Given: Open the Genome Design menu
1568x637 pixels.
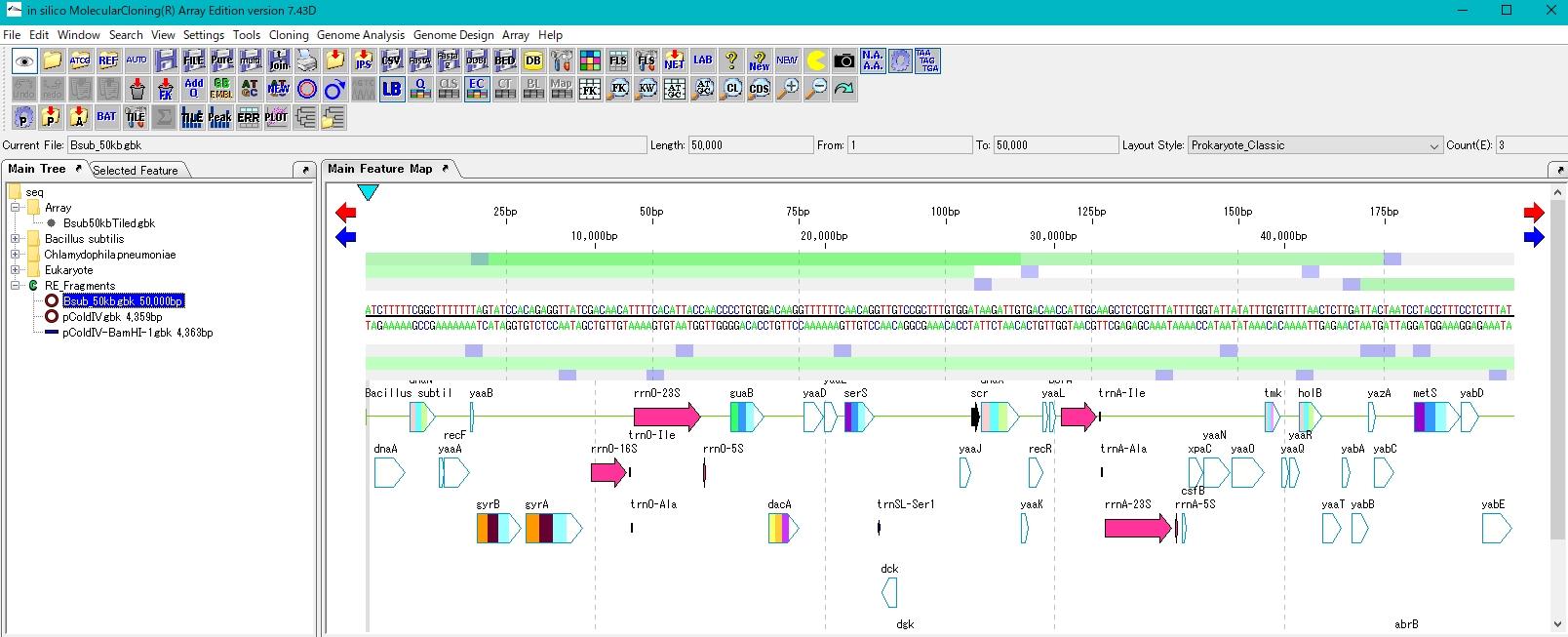Looking at the screenshot, I should click(453, 34).
